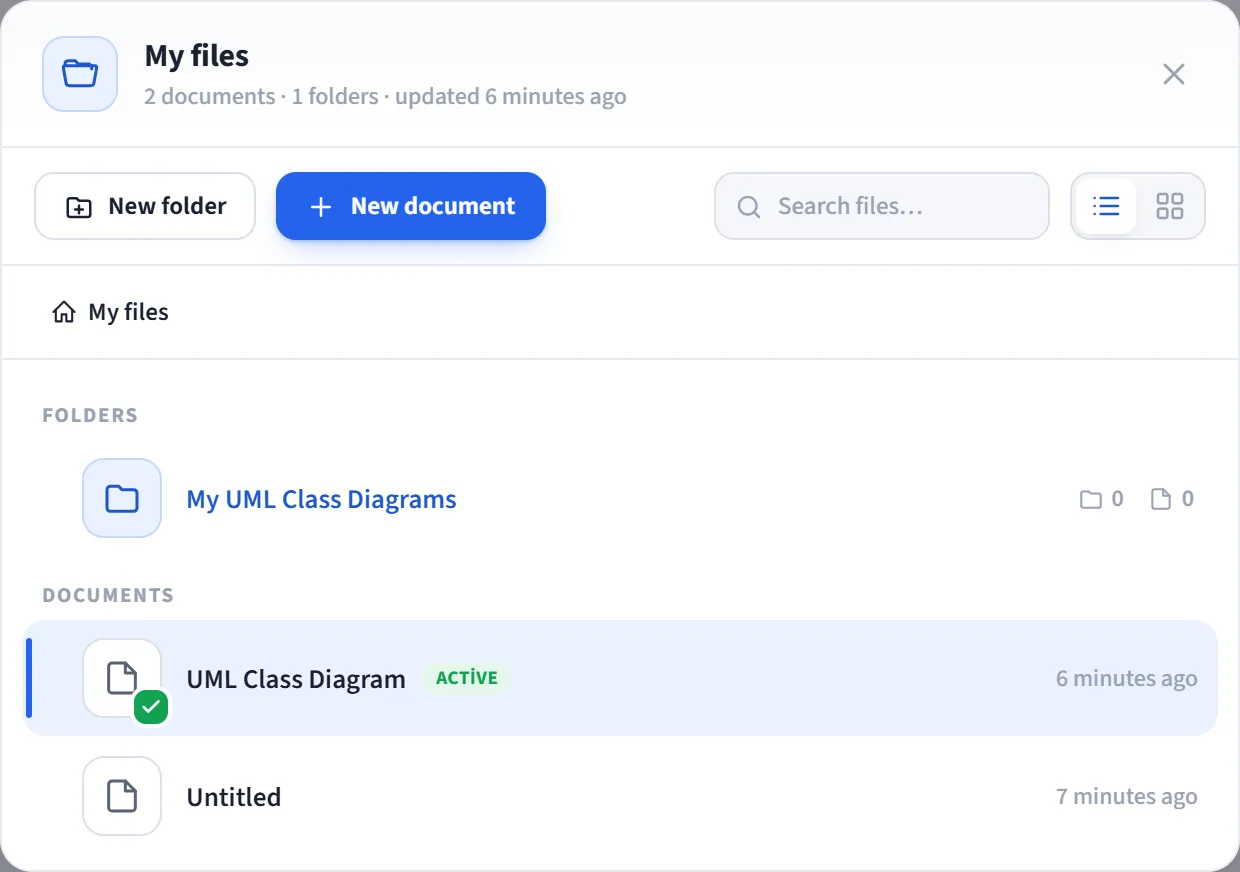Click the subfolder count icon
Image resolution: width=1240 pixels, height=872 pixels.
[x=1091, y=499]
